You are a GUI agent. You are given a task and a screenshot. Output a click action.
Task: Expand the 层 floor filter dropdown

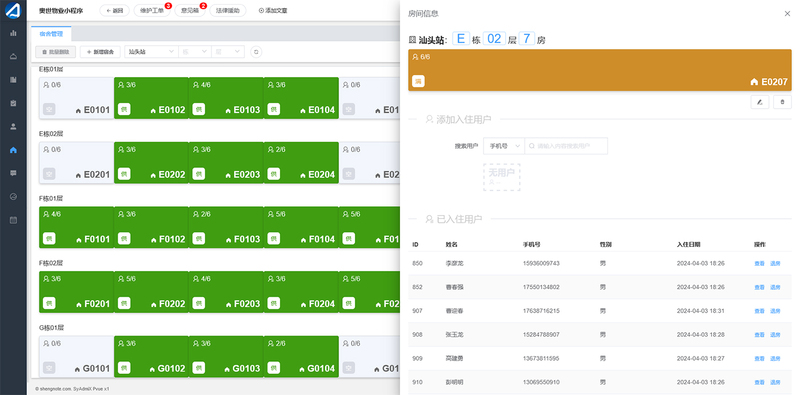pyautogui.click(x=228, y=52)
